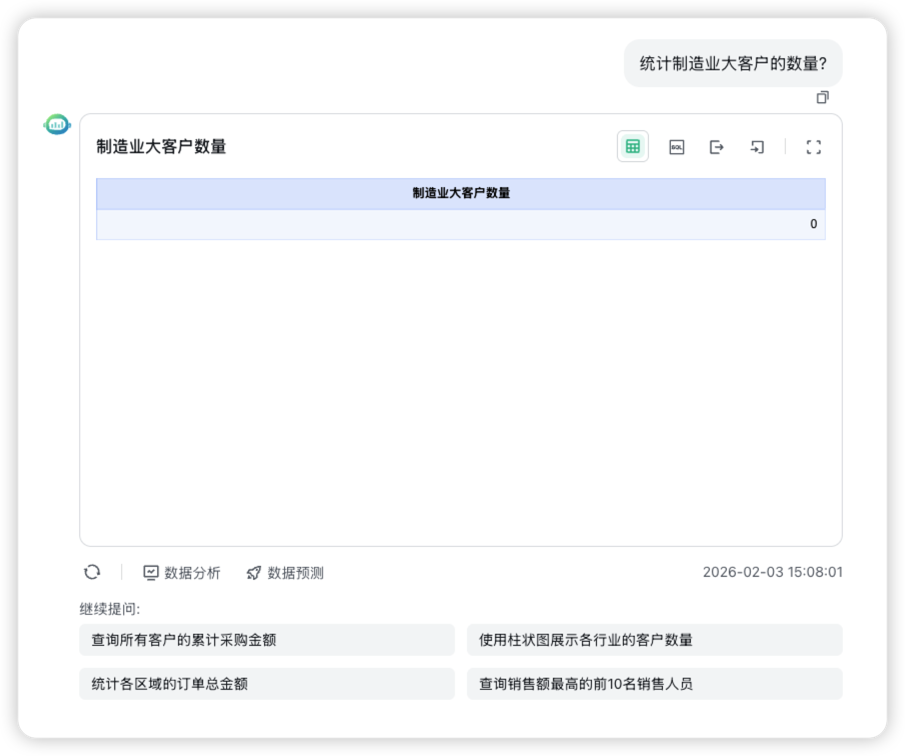Open 数据分析 data analysis feature
The width and height of the screenshot is (905, 756).
tap(182, 572)
